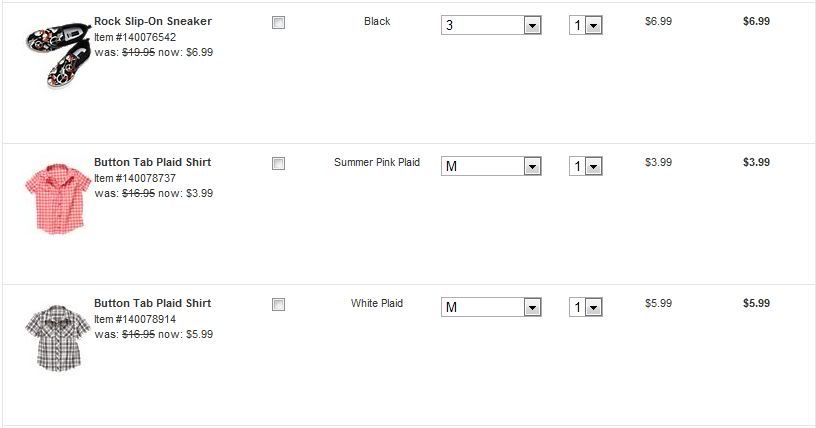
Task: Click the White Plaid color label
Action: 377,303
